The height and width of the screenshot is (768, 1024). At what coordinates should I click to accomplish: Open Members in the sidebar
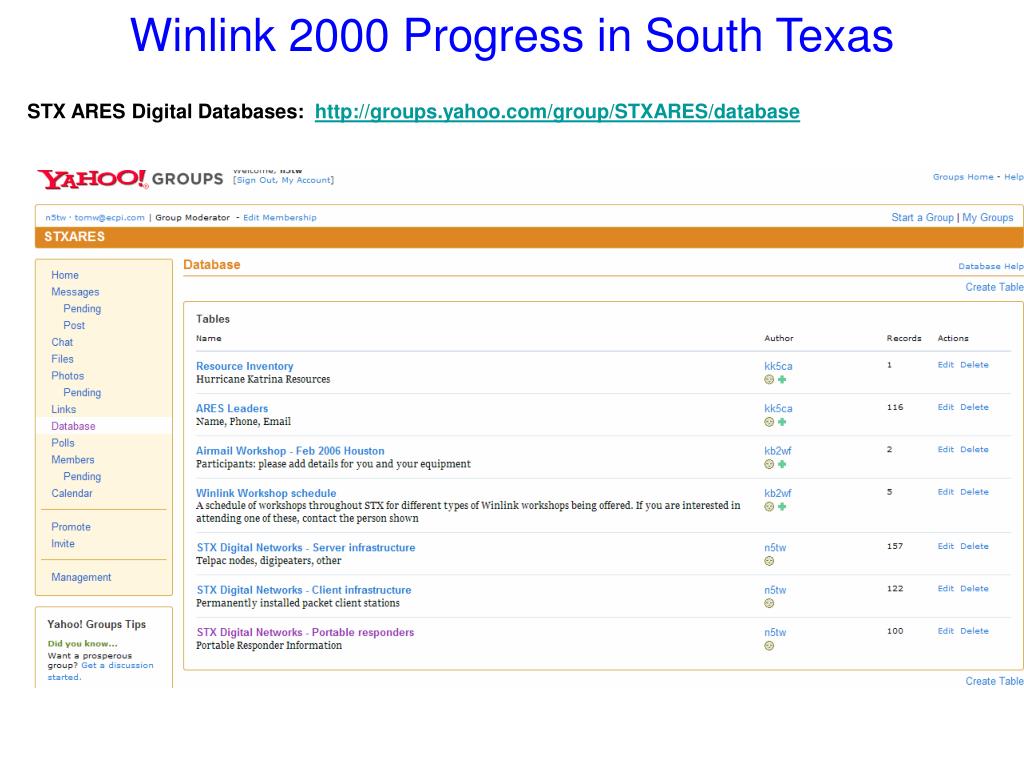coord(72,460)
